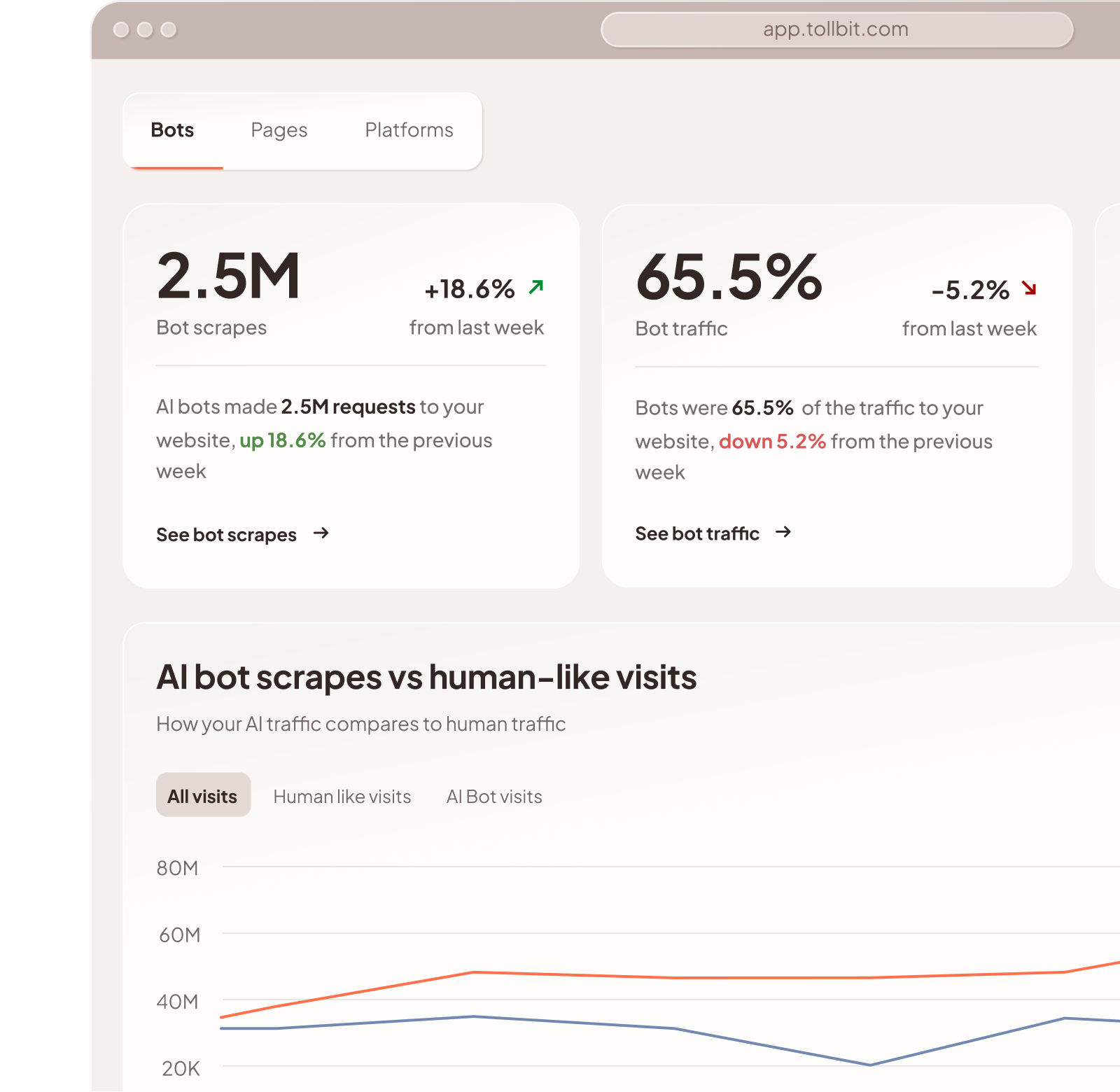The width and height of the screenshot is (1120, 1092).
Task: Click the 80M y-axis label on the chart
Action: point(178,868)
